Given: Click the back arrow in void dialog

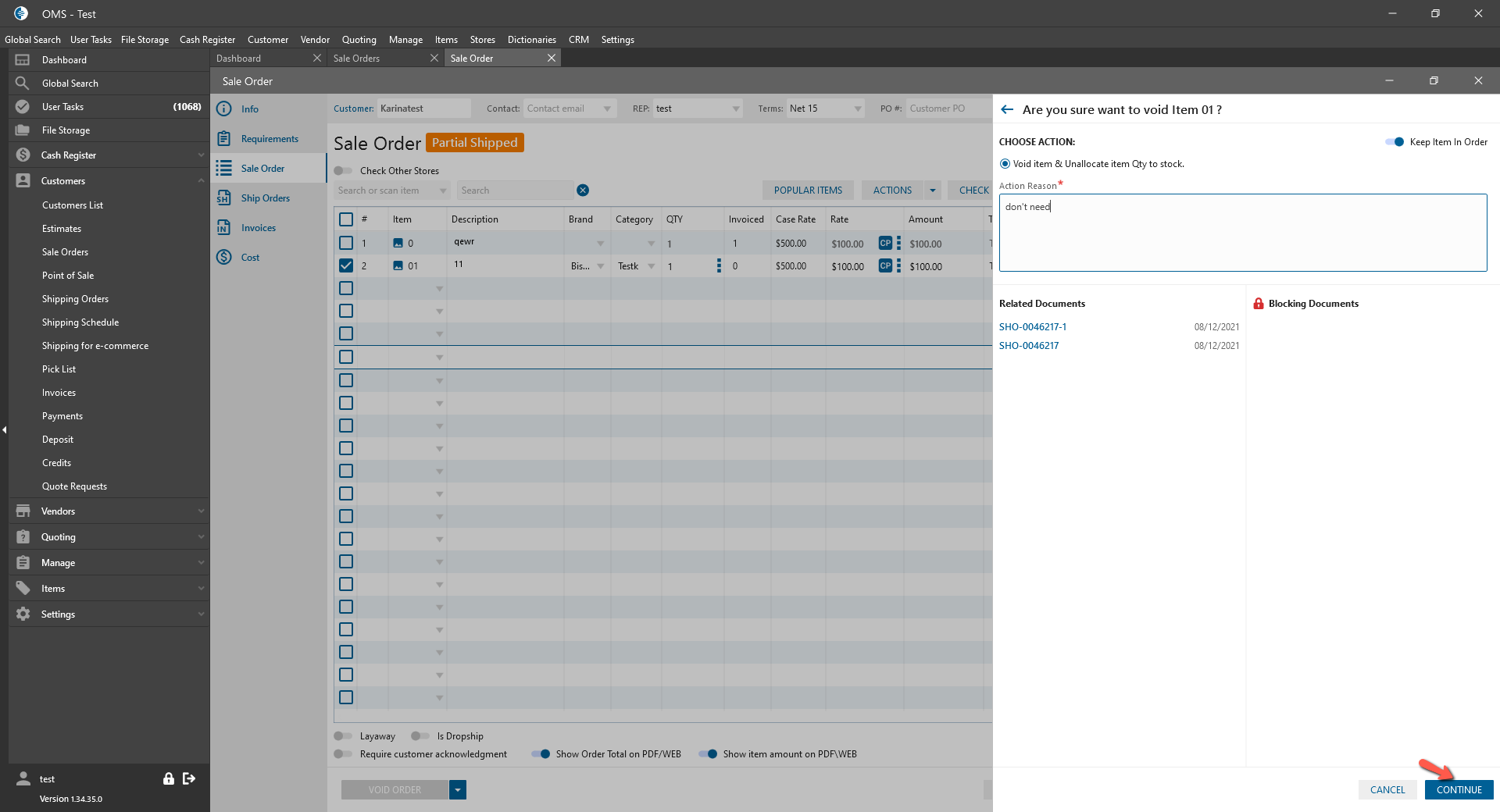Looking at the screenshot, I should coord(1007,110).
